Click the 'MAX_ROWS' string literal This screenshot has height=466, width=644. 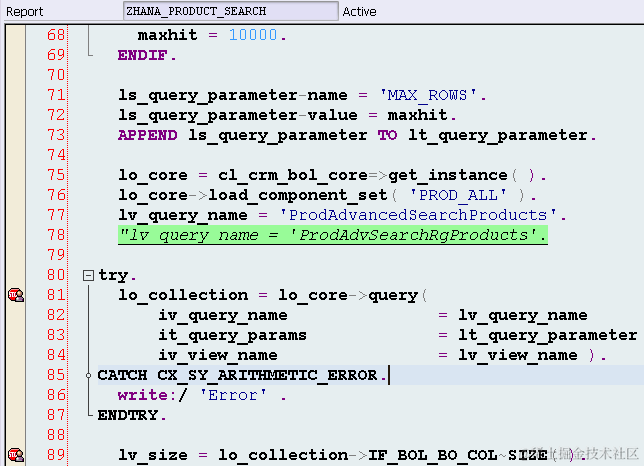click(x=428, y=95)
